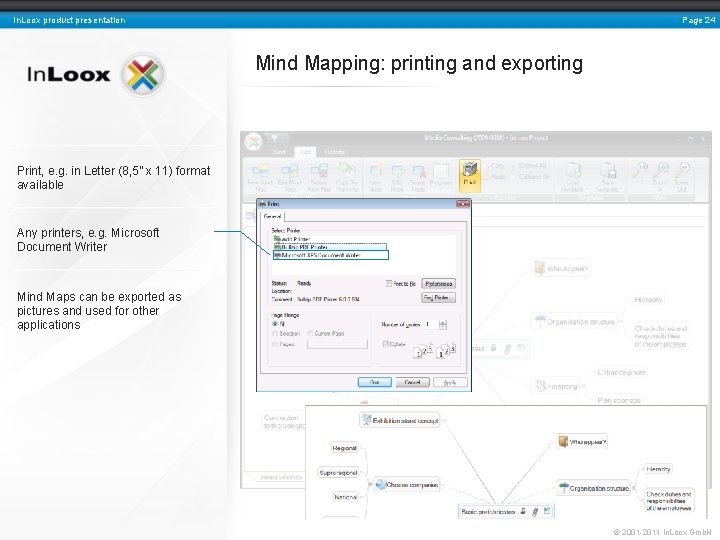Toggle the Print to file checkbox

pos(389,284)
